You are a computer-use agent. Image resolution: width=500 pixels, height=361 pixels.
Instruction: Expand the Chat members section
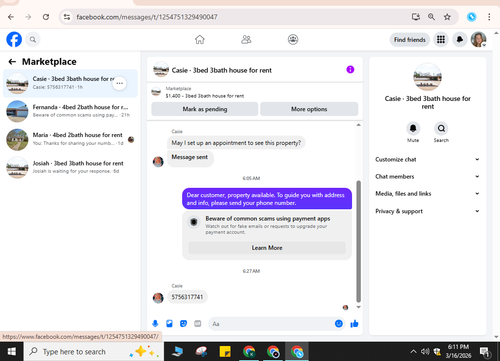tap(427, 176)
